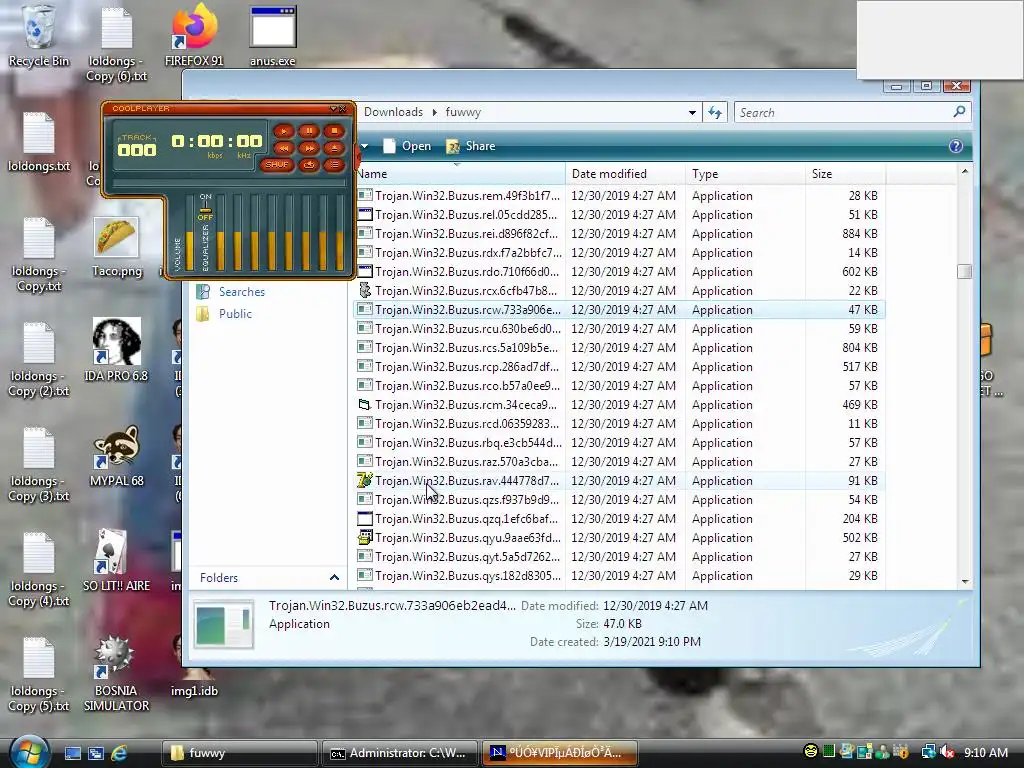Open Searches in the navigation pane

[231, 292]
